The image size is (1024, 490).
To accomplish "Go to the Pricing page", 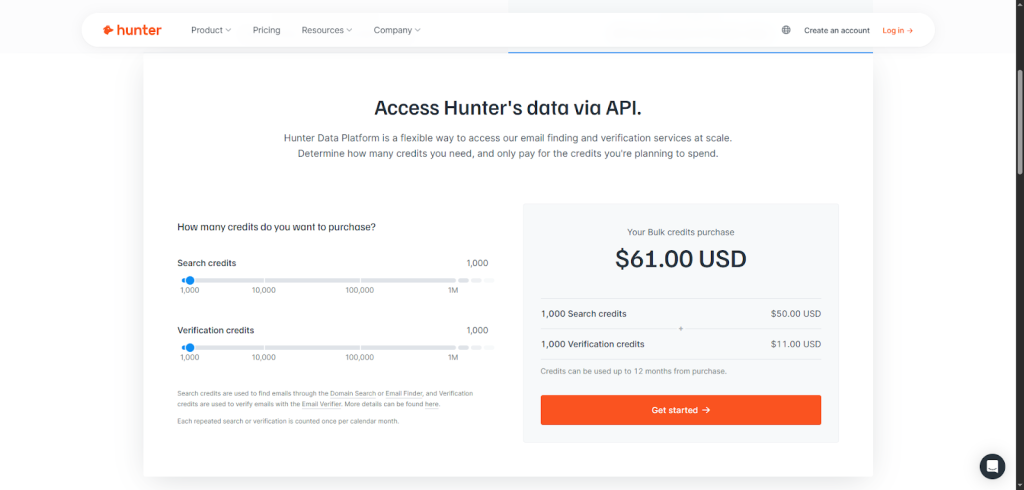I will tap(266, 30).
